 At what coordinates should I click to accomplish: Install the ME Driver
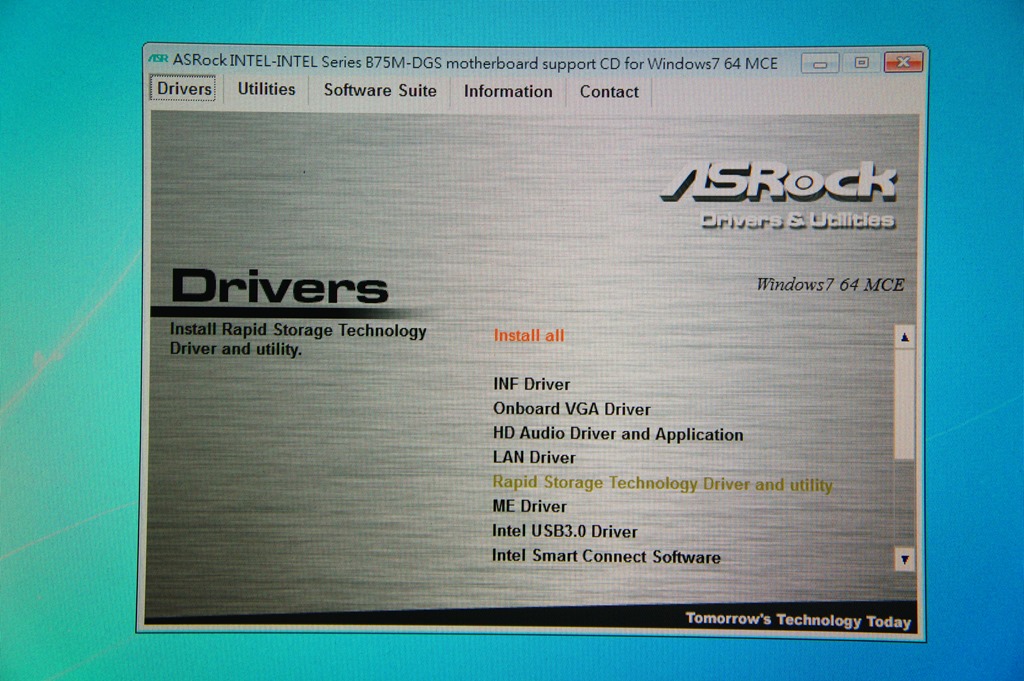tap(529, 506)
